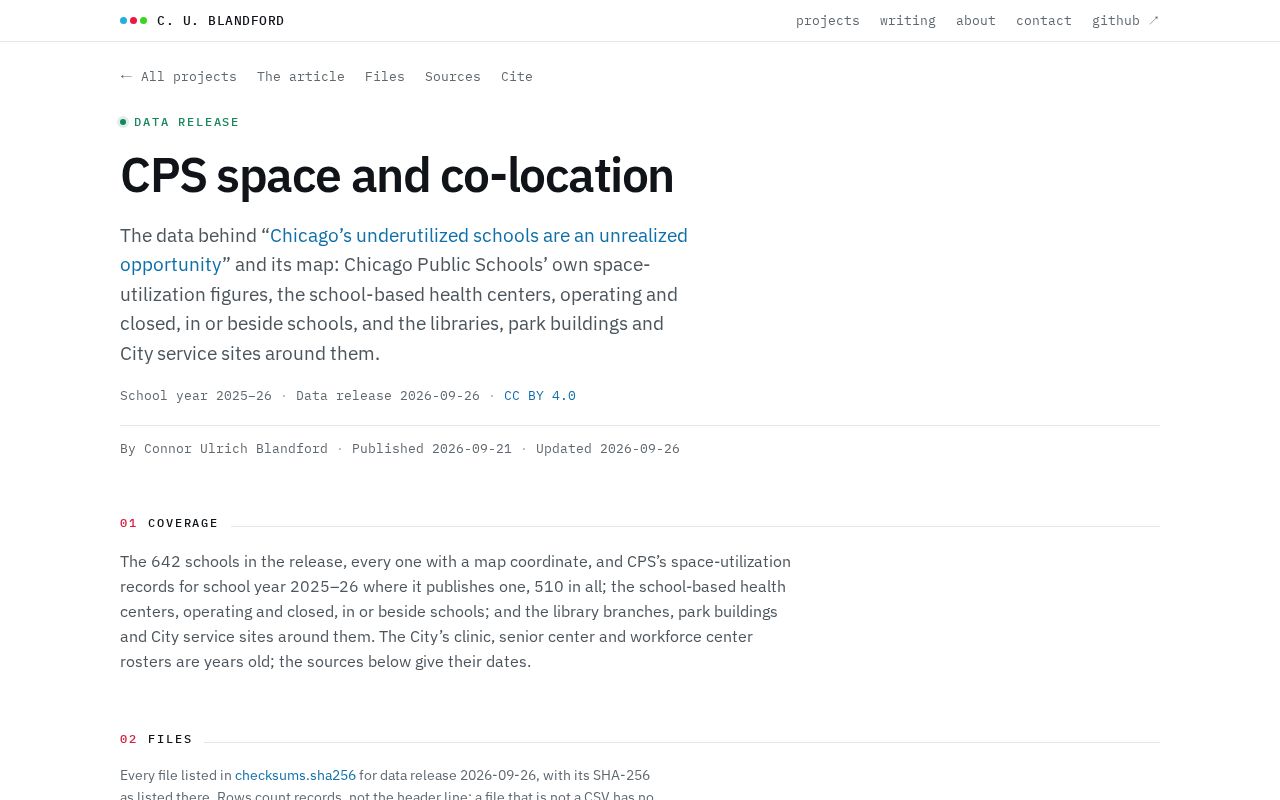Open the underutilized schools article link
The image size is (1280, 800).
(404, 250)
